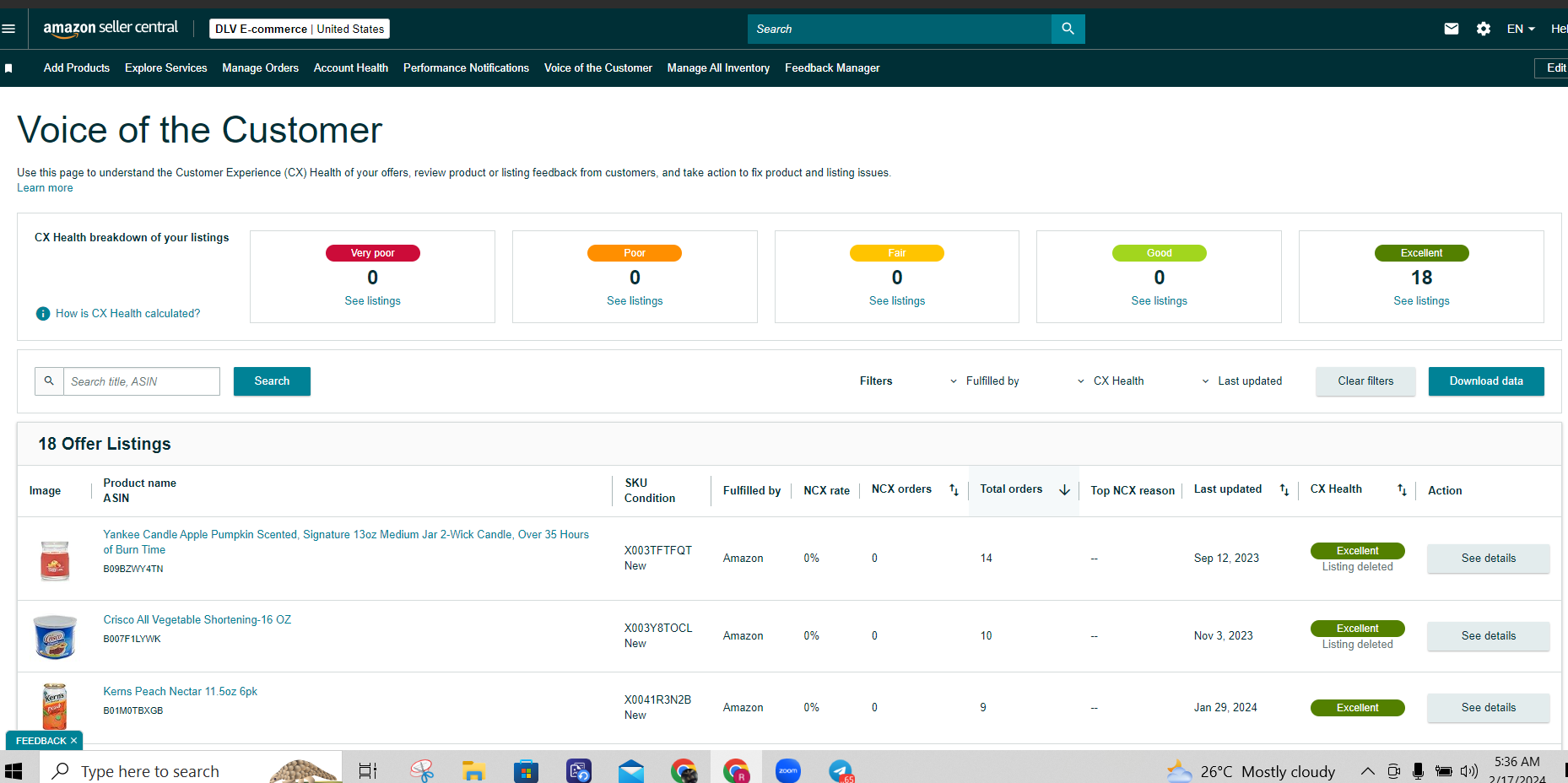Open Zoom from the taskbar
1568x783 pixels.
pos(788,771)
